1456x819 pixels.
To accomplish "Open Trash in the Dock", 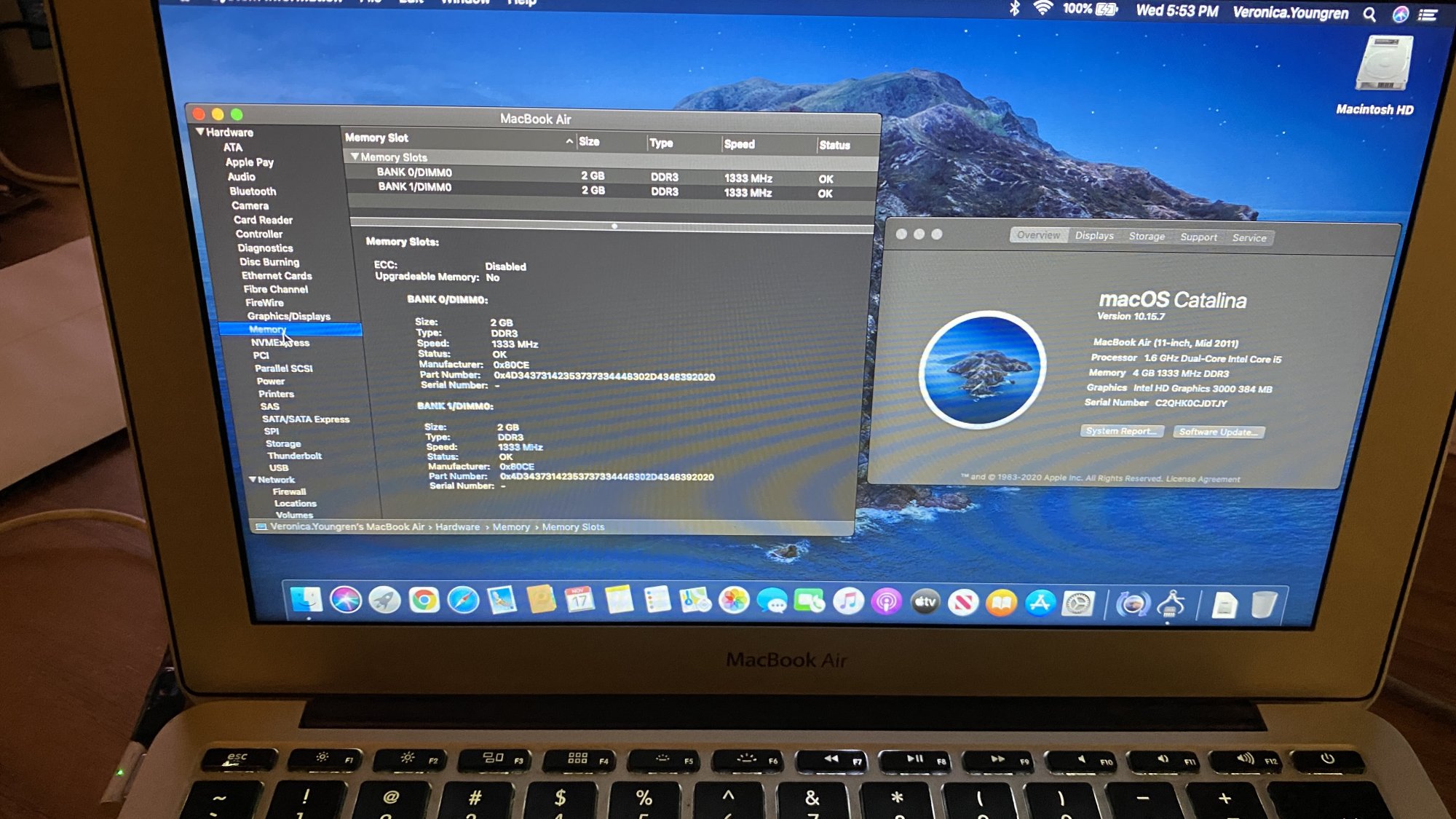I will pos(1264,605).
